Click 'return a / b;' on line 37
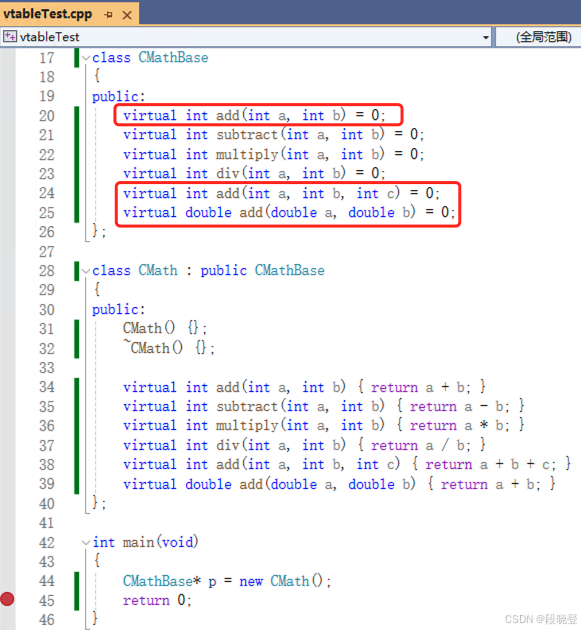 [420, 445]
